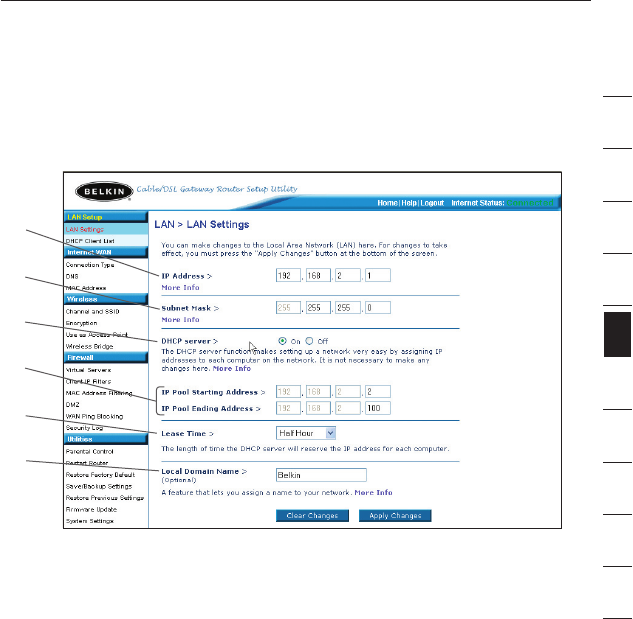Open DMZ settings page
This screenshot has height=619, width=633.
[x=73, y=405]
